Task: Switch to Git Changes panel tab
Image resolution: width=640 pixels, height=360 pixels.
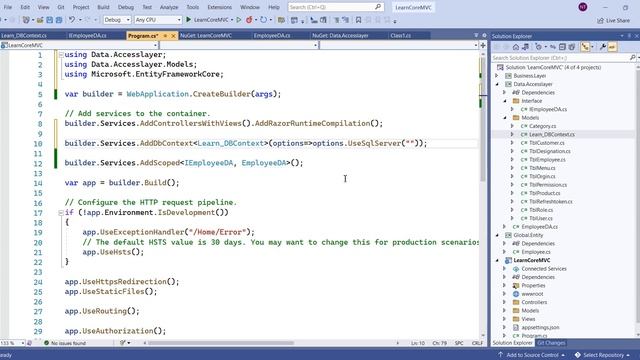Action: [x=551, y=343]
